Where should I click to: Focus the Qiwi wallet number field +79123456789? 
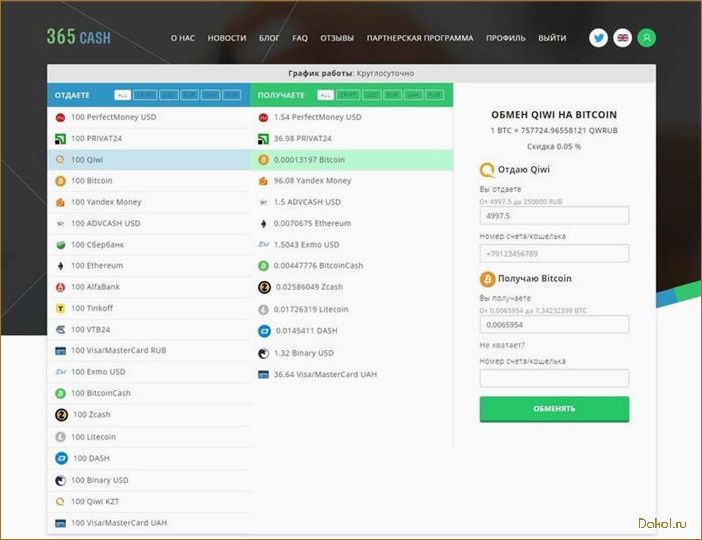[x=554, y=253]
